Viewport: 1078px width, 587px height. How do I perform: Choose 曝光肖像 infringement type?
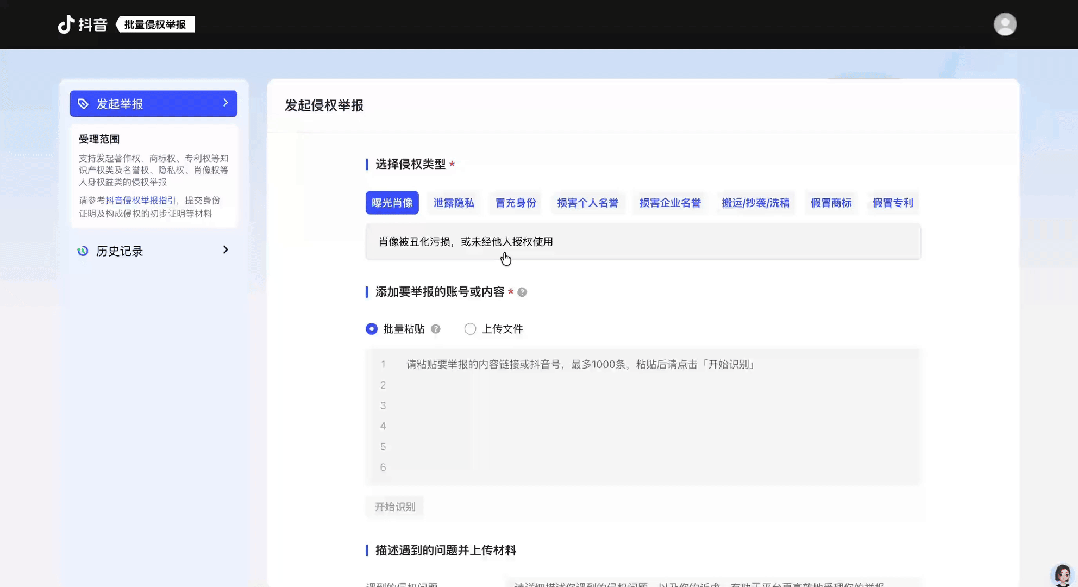(392, 203)
